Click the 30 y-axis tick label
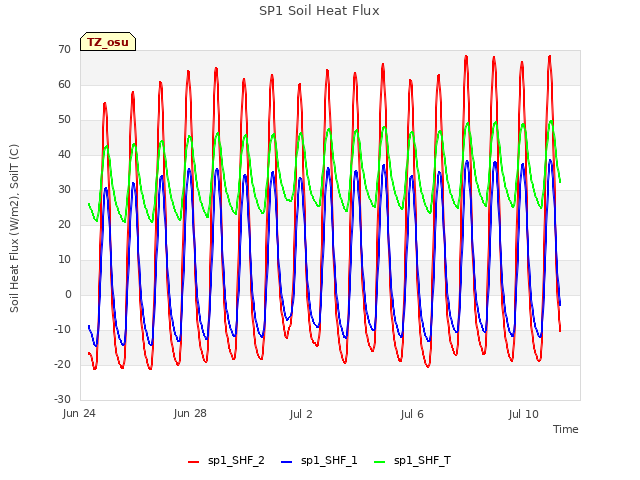 (64, 189)
